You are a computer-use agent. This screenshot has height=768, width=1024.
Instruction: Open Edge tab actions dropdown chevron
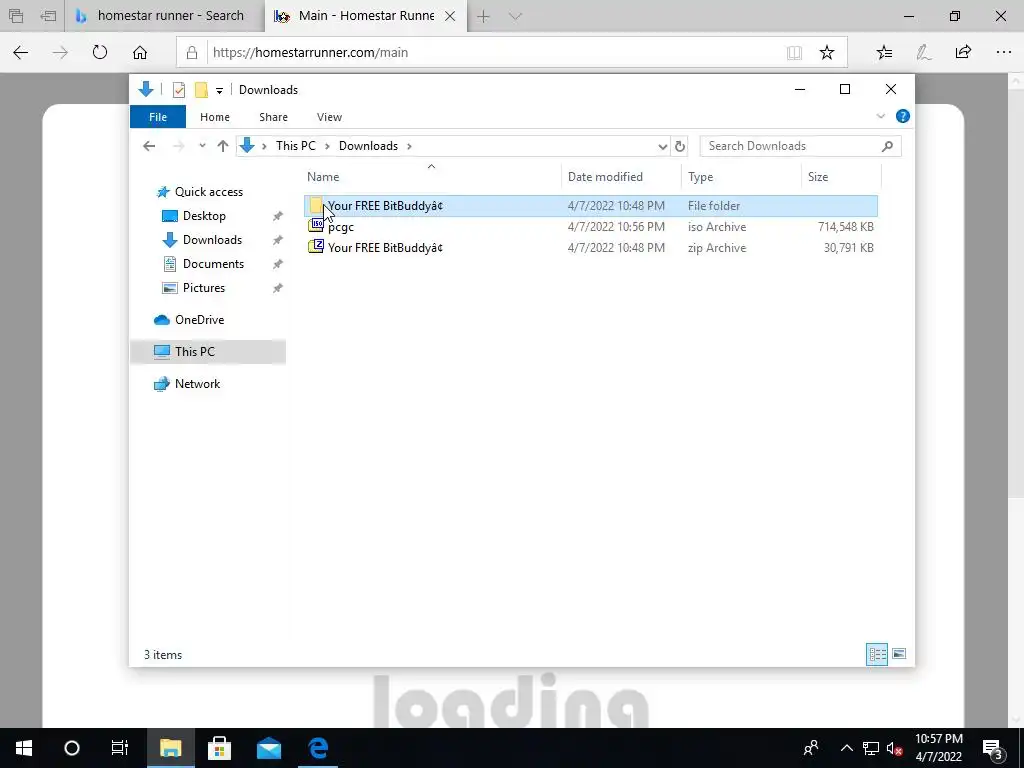515,16
